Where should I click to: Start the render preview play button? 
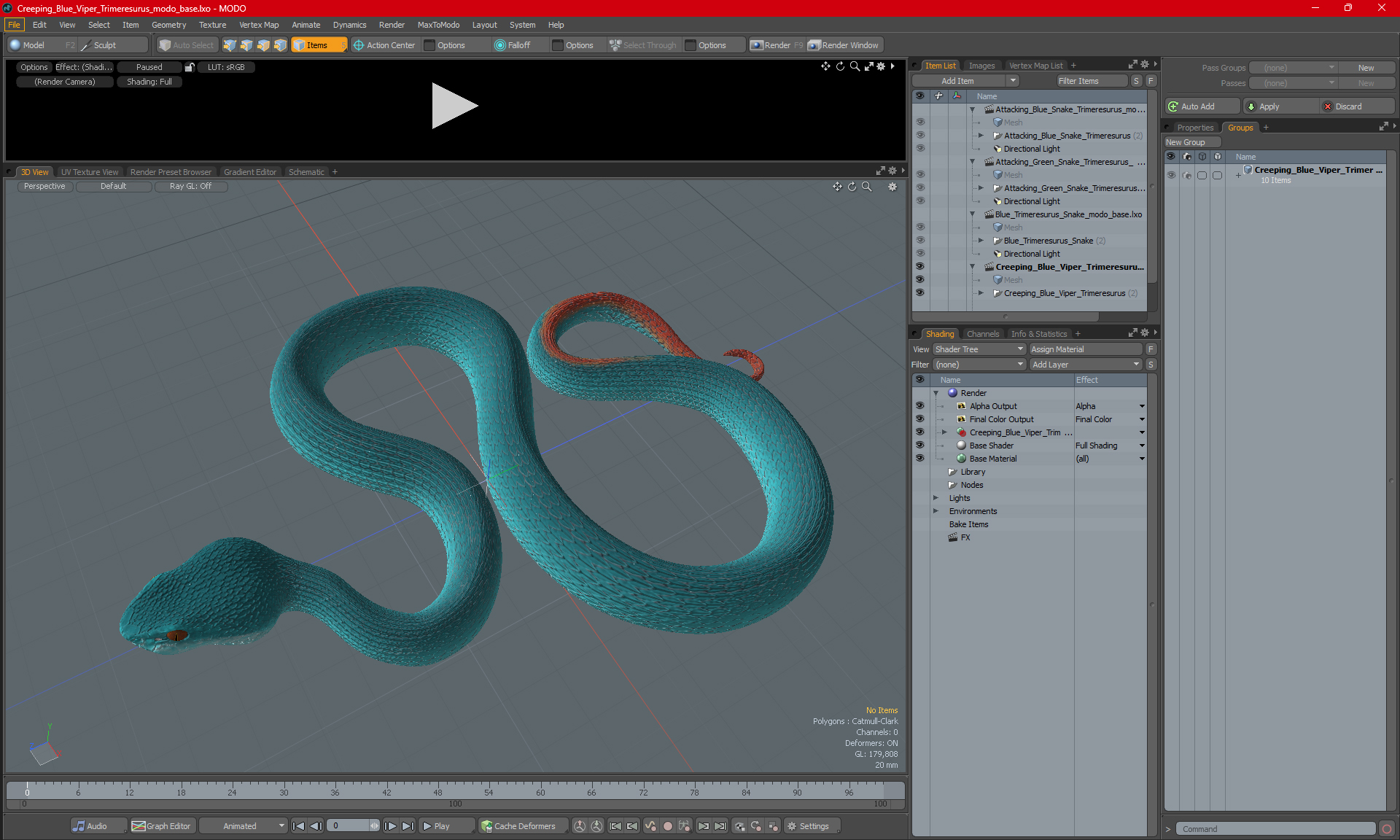pos(454,106)
